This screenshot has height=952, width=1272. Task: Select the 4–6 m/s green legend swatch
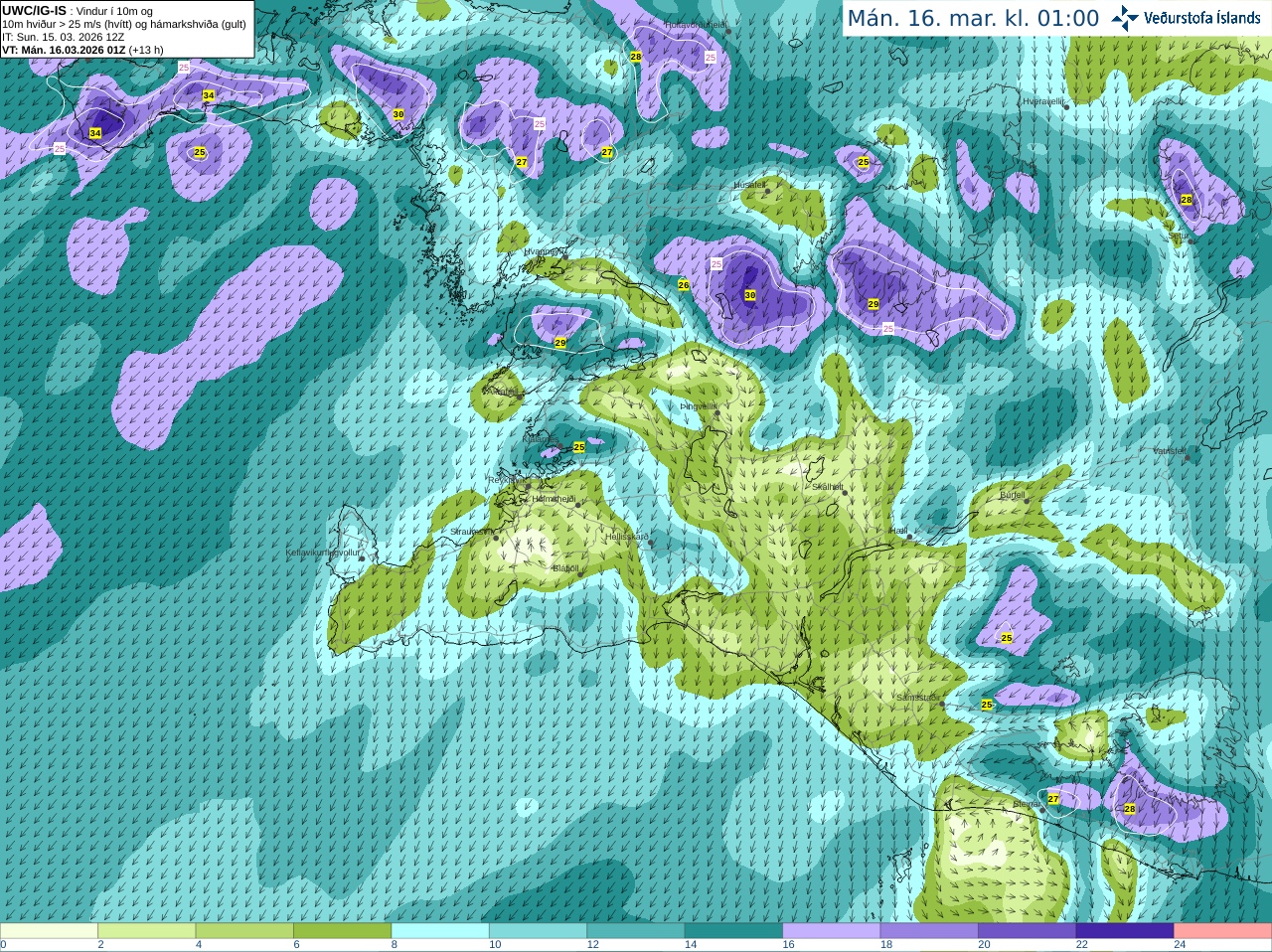click(244, 931)
